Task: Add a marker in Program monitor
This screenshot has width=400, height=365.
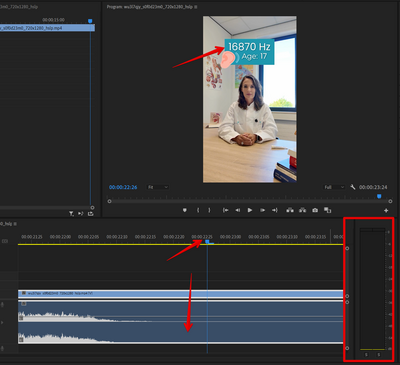Action: [185, 210]
